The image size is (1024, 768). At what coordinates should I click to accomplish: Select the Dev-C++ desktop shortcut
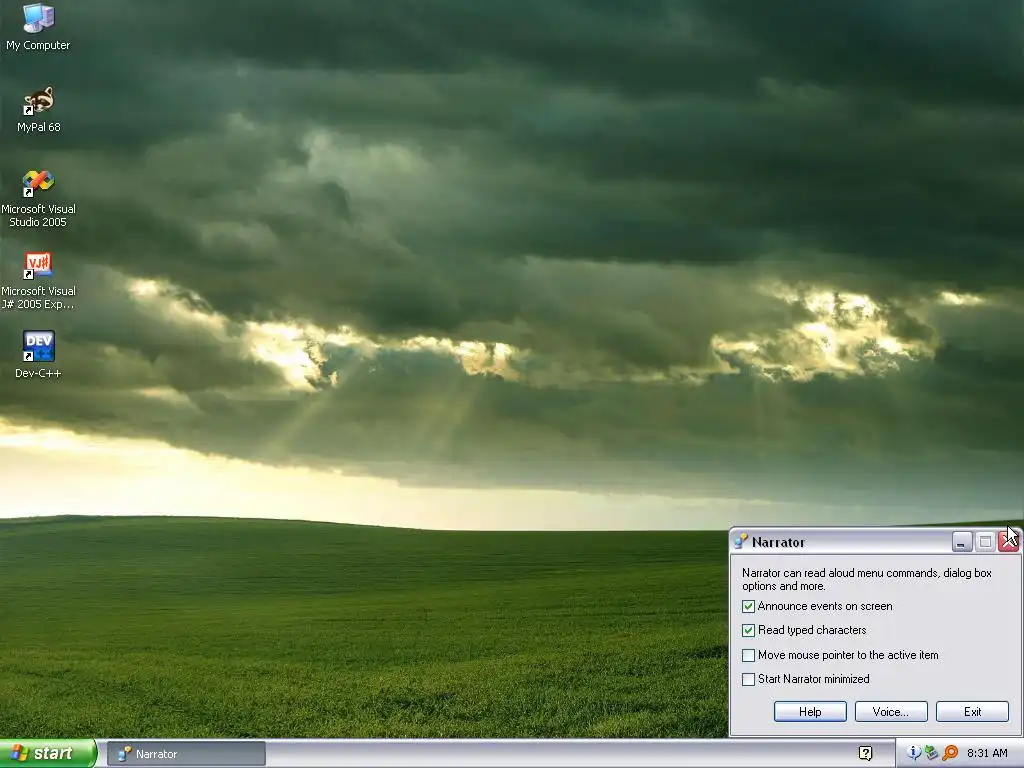pyautogui.click(x=38, y=354)
